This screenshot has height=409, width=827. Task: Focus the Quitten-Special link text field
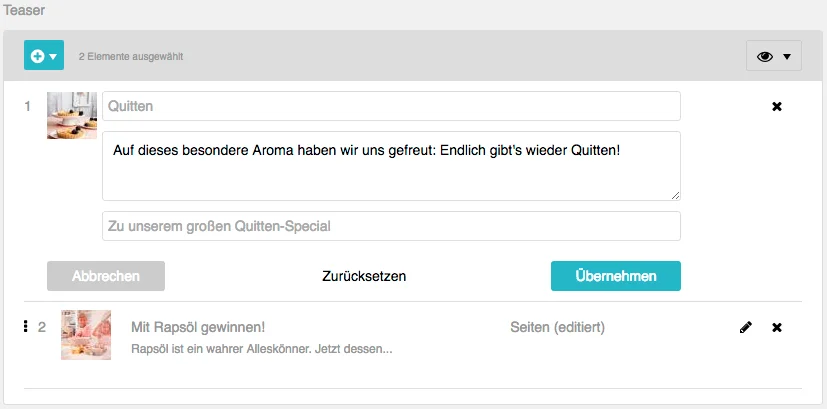tap(391, 226)
